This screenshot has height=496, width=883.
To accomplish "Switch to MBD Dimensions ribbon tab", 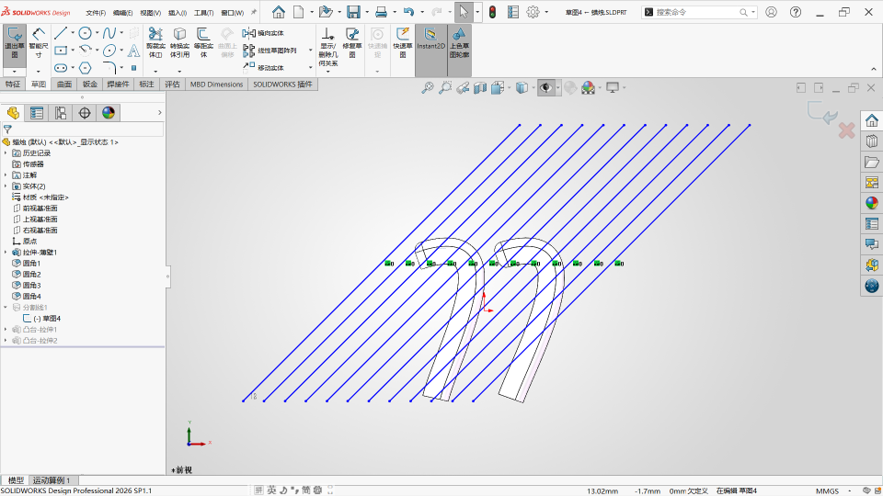I will [x=216, y=84].
